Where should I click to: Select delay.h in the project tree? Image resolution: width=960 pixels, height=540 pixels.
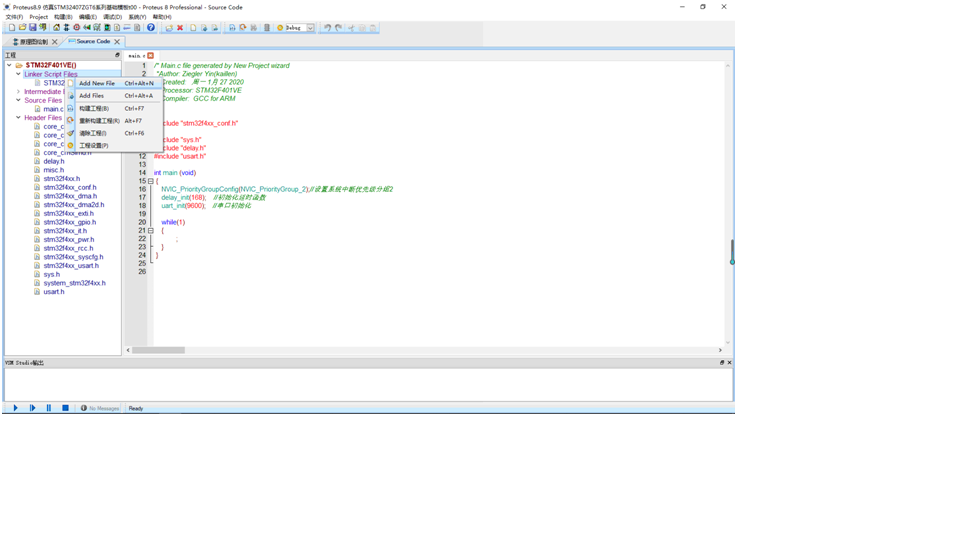(x=54, y=162)
